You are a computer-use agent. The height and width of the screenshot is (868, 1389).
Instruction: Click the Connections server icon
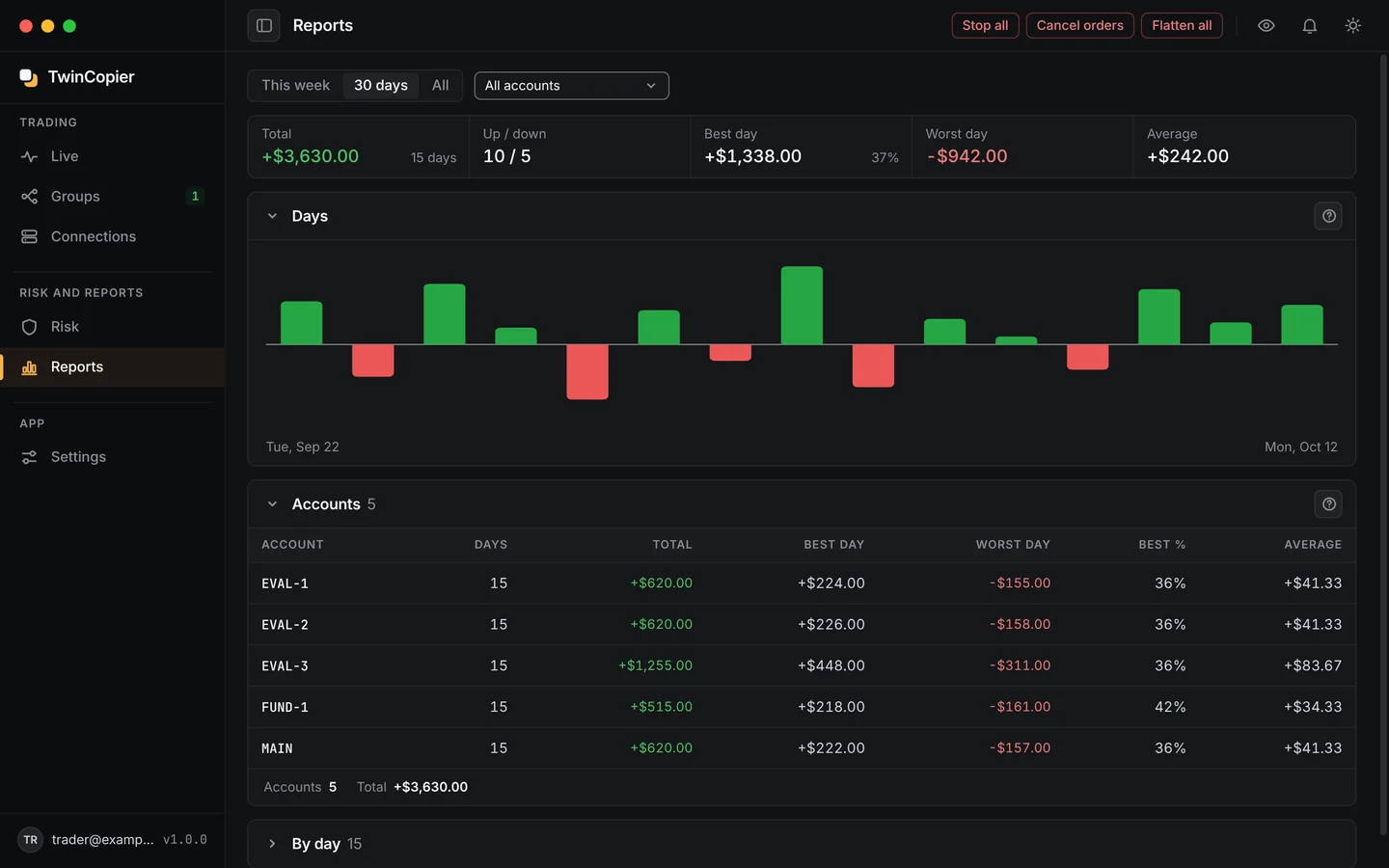pos(29,237)
